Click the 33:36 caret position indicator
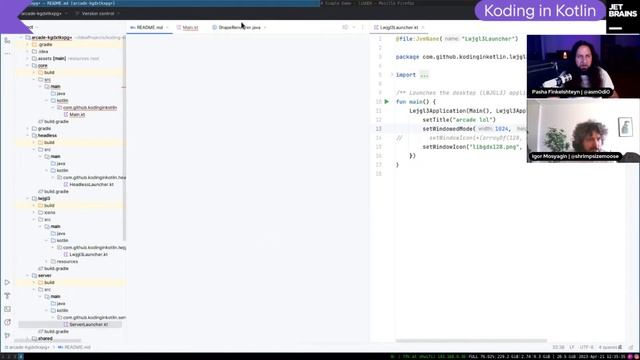This screenshot has width=640, height=360. (x=558, y=347)
